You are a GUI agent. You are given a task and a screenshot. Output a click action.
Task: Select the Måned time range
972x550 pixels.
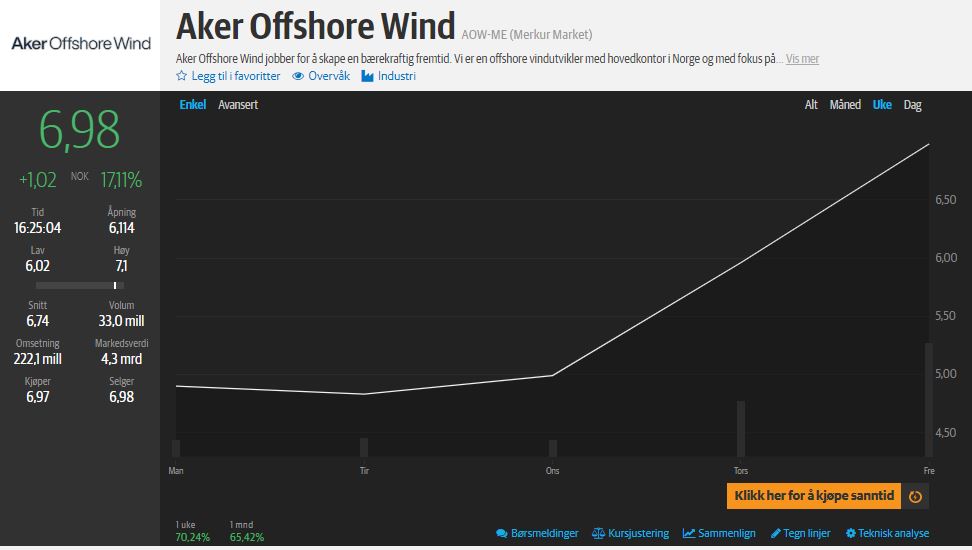click(x=845, y=105)
